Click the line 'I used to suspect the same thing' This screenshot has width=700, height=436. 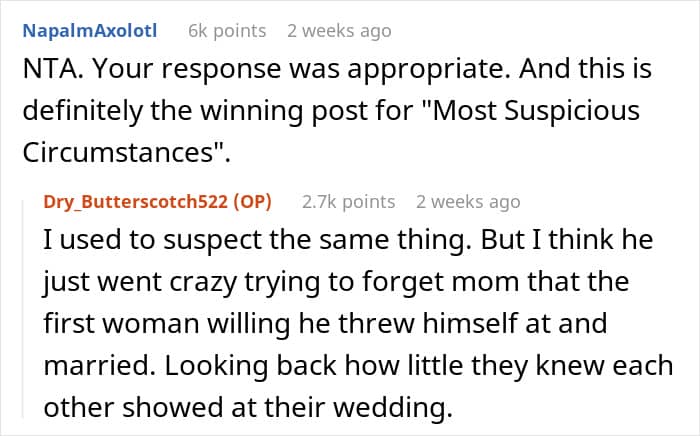click(258, 240)
